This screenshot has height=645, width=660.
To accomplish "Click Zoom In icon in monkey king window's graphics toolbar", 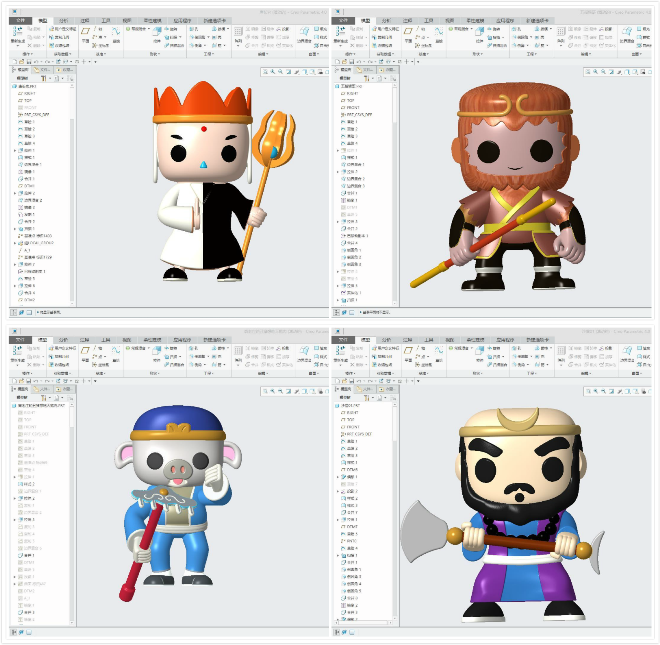I will [x=596, y=72].
